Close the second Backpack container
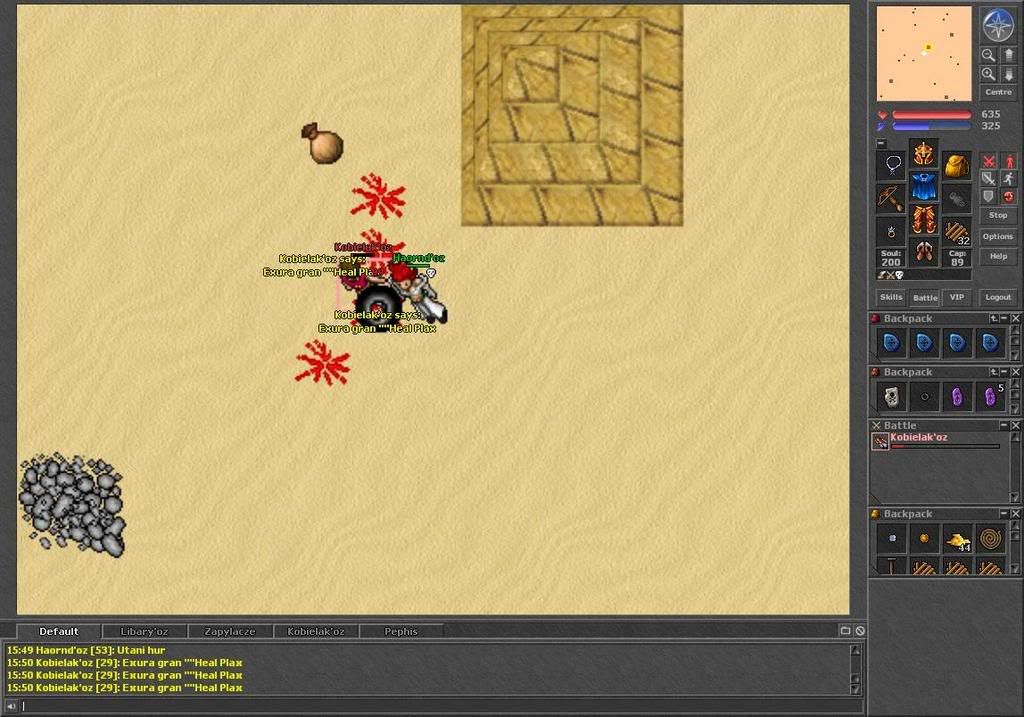Viewport: 1024px width, 717px height. pyautogui.click(x=1016, y=372)
